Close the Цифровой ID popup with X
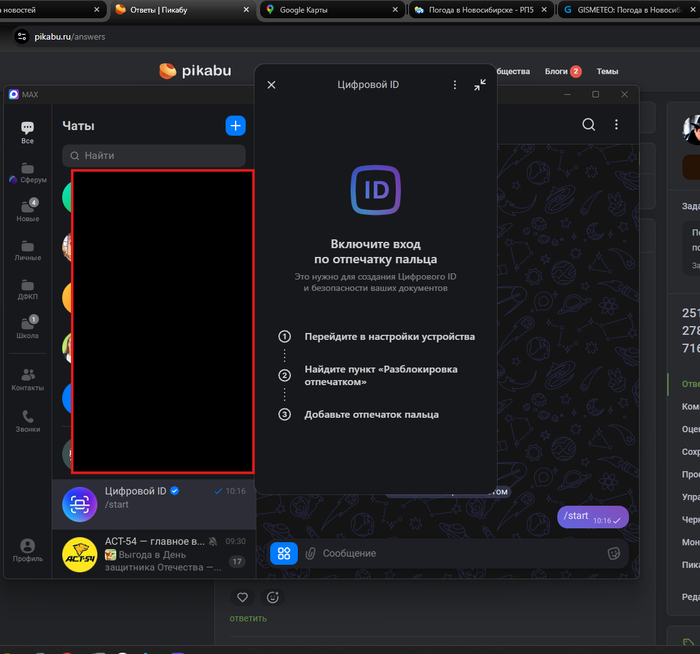 coord(271,85)
